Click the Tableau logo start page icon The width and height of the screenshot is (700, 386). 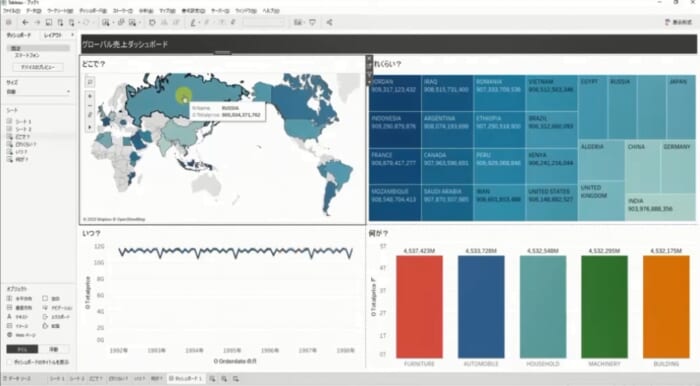pyautogui.click(x=8, y=22)
